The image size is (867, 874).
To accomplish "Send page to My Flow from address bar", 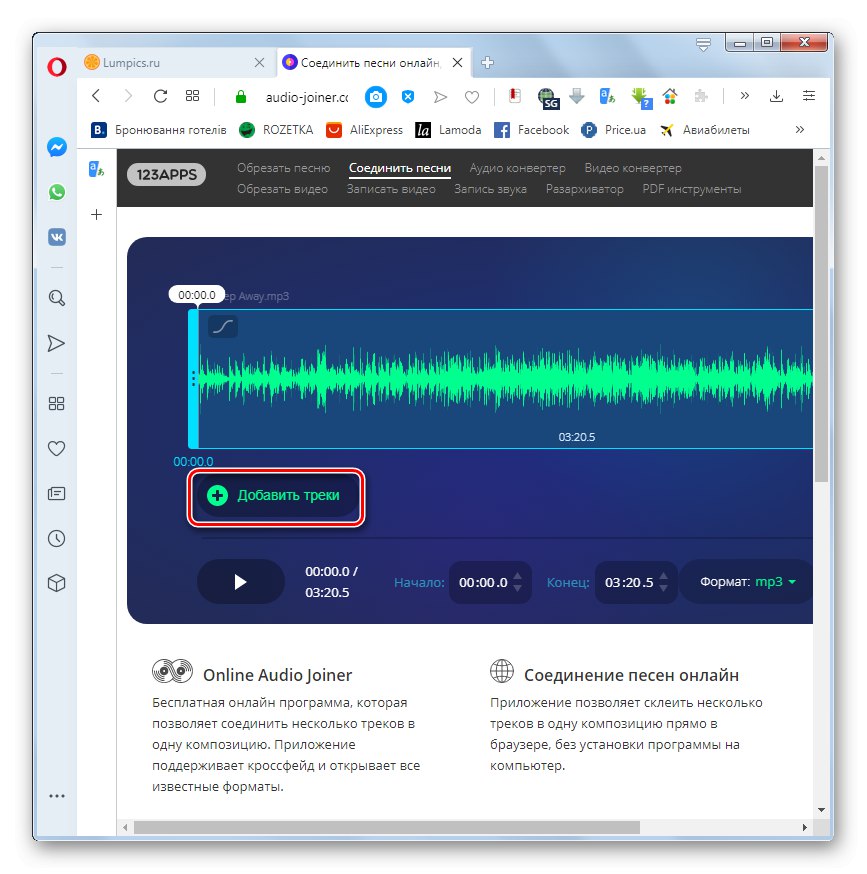I will click(440, 97).
